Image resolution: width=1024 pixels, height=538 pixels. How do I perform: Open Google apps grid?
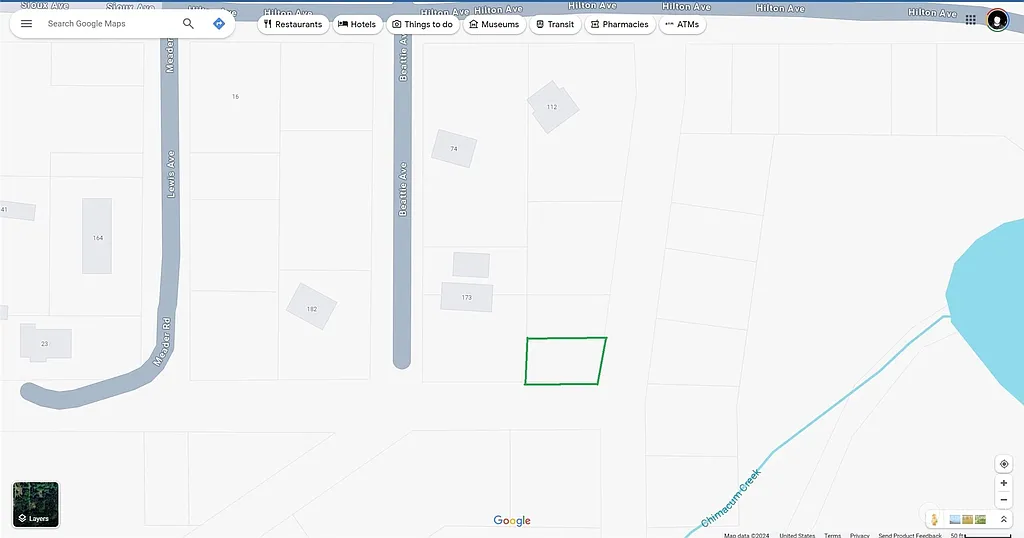coord(970,20)
